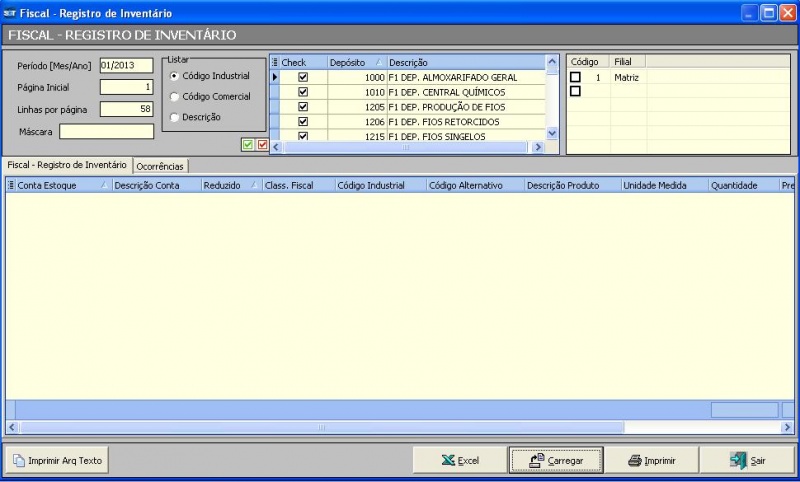
Task: Sort by the Conta Estoque column header
Action: pos(55,185)
